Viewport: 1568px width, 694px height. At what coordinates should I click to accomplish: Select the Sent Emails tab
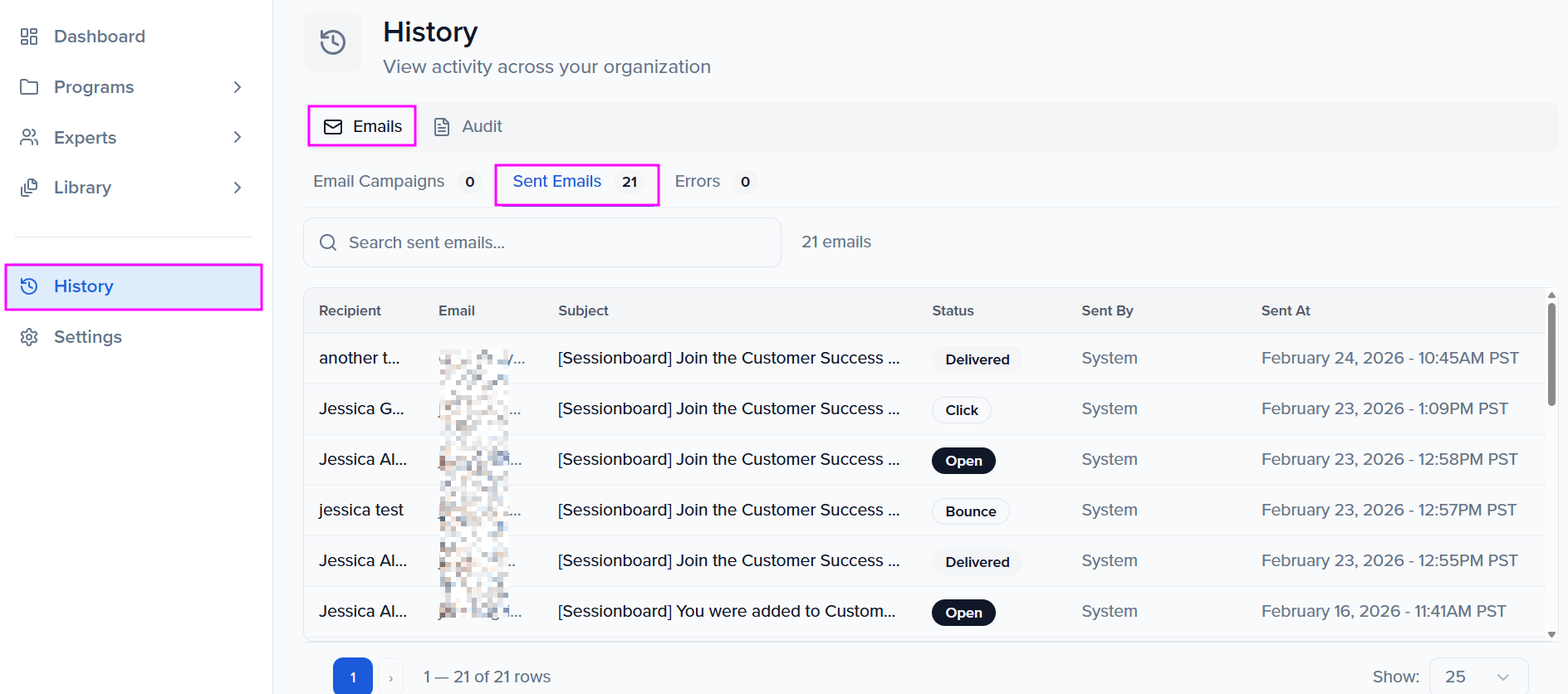[557, 182]
